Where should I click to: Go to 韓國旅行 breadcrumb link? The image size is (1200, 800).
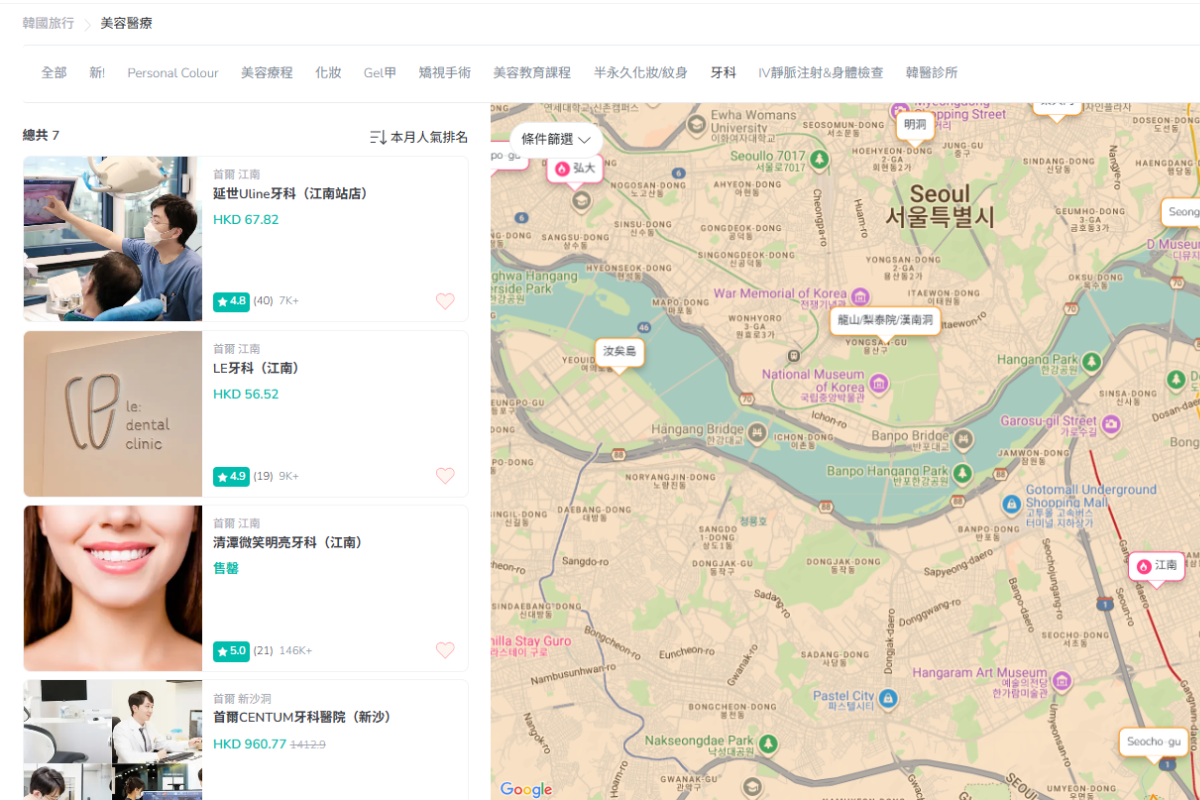click(49, 23)
